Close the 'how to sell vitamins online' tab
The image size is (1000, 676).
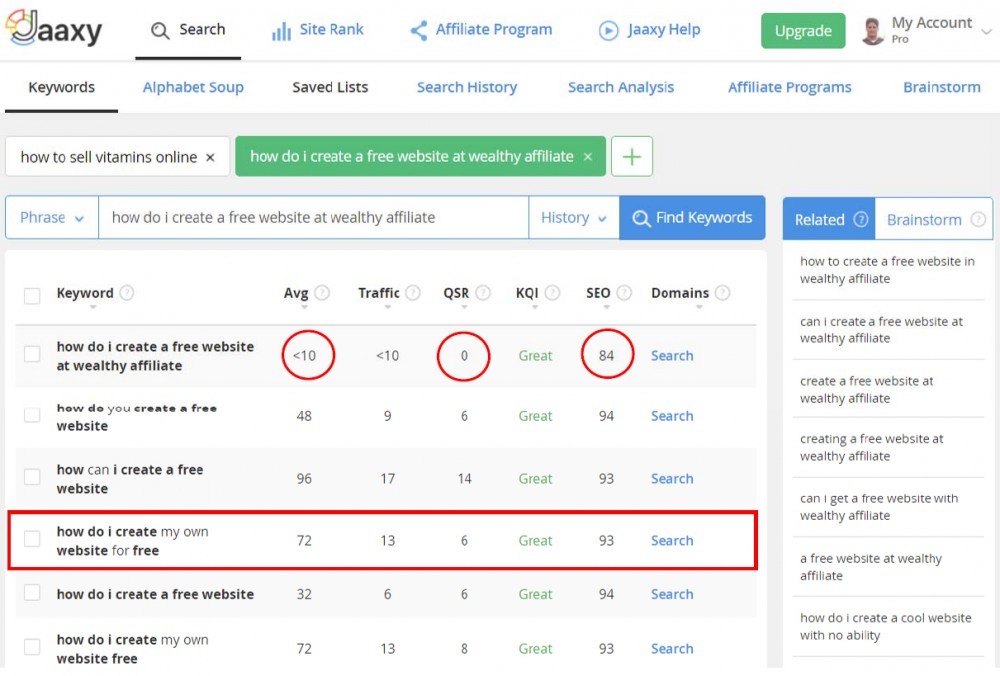(210, 158)
